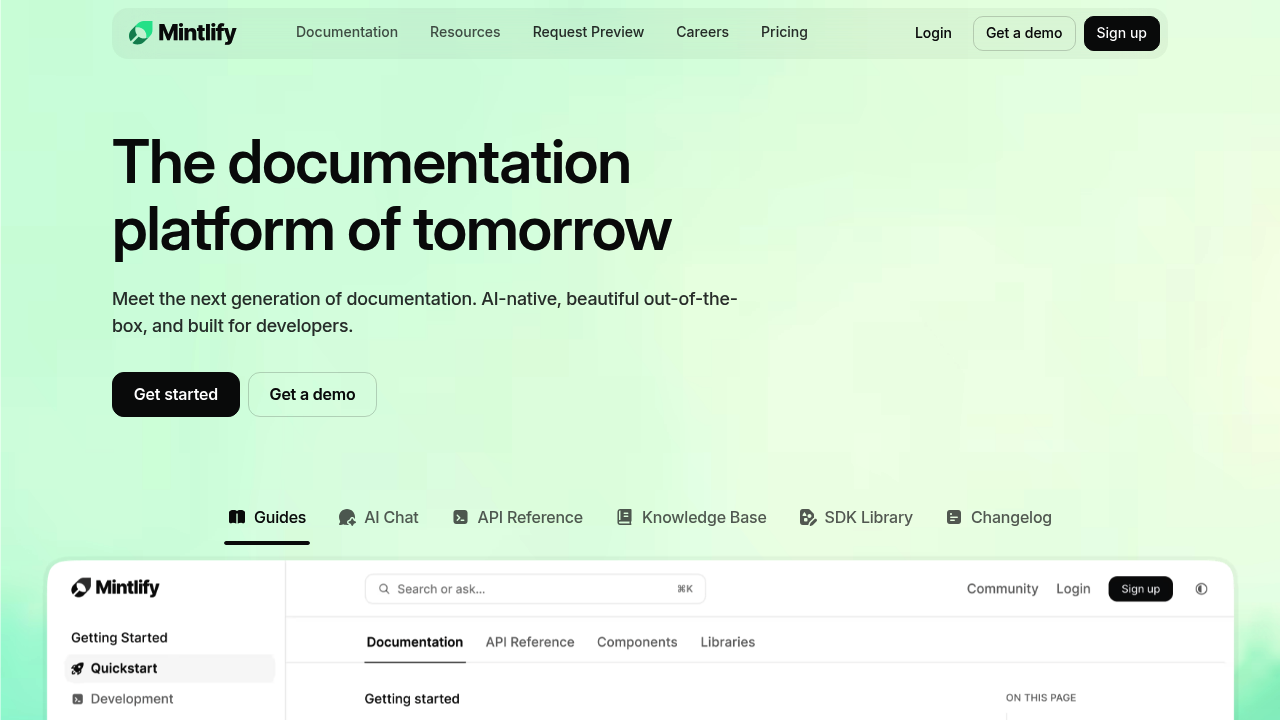The width and height of the screenshot is (1280, 720).
Task: Click the Get started button
Action: tap(175, 394)
